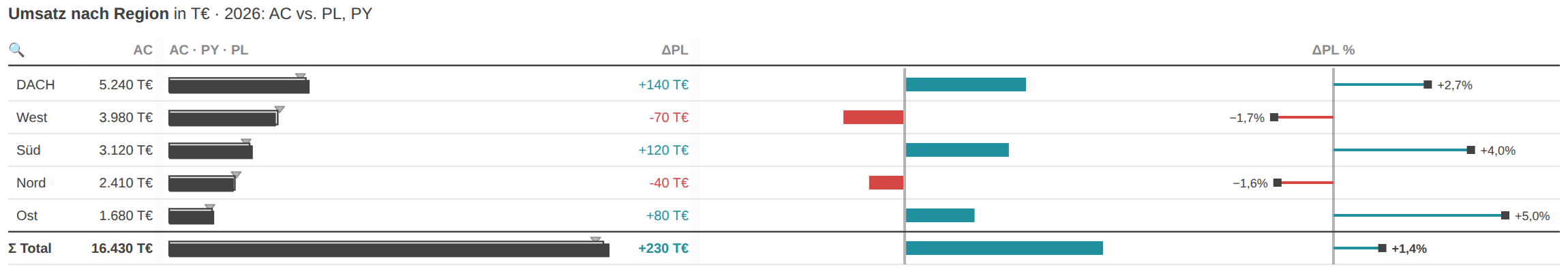Sort by the ΔPL column header
This screenshot has width=1568, height=276.
(x=675, y=50)
